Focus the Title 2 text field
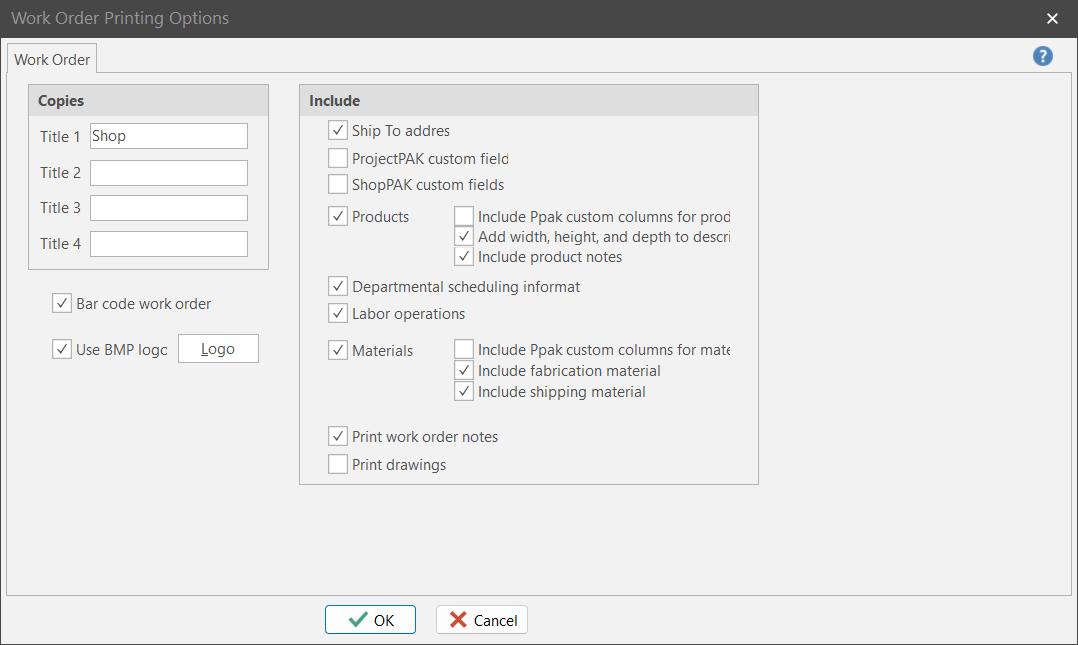This screenshot has width=1078, height=645. pos(168,173)
